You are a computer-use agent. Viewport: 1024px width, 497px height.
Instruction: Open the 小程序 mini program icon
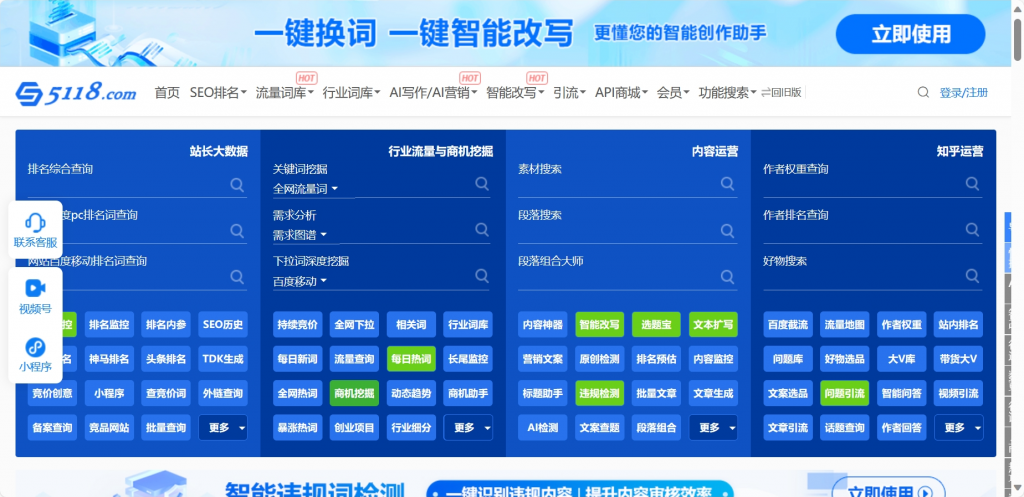pyautogui.click(x=35, y=354)
